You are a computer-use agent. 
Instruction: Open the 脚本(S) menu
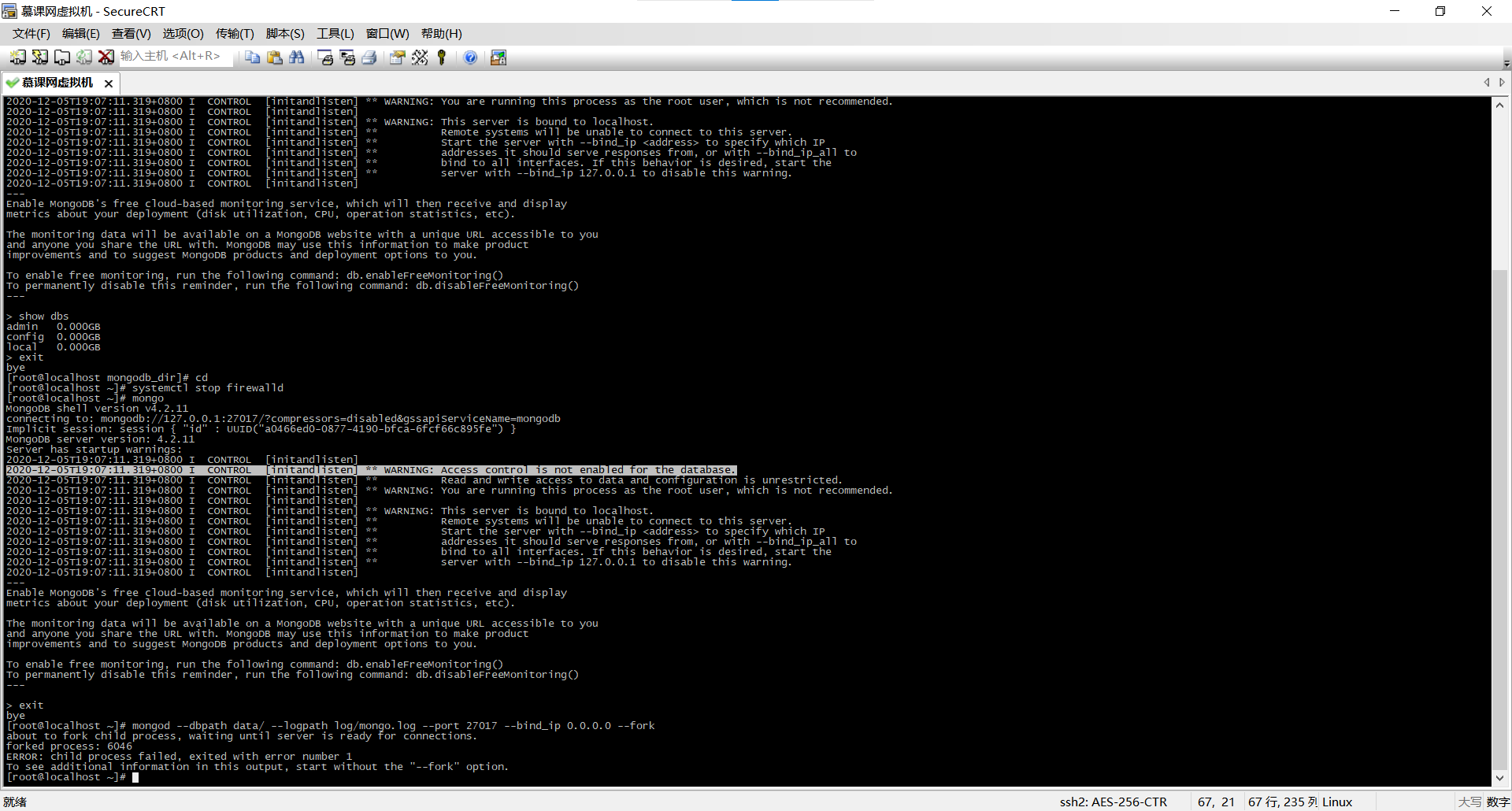[285, 34]
